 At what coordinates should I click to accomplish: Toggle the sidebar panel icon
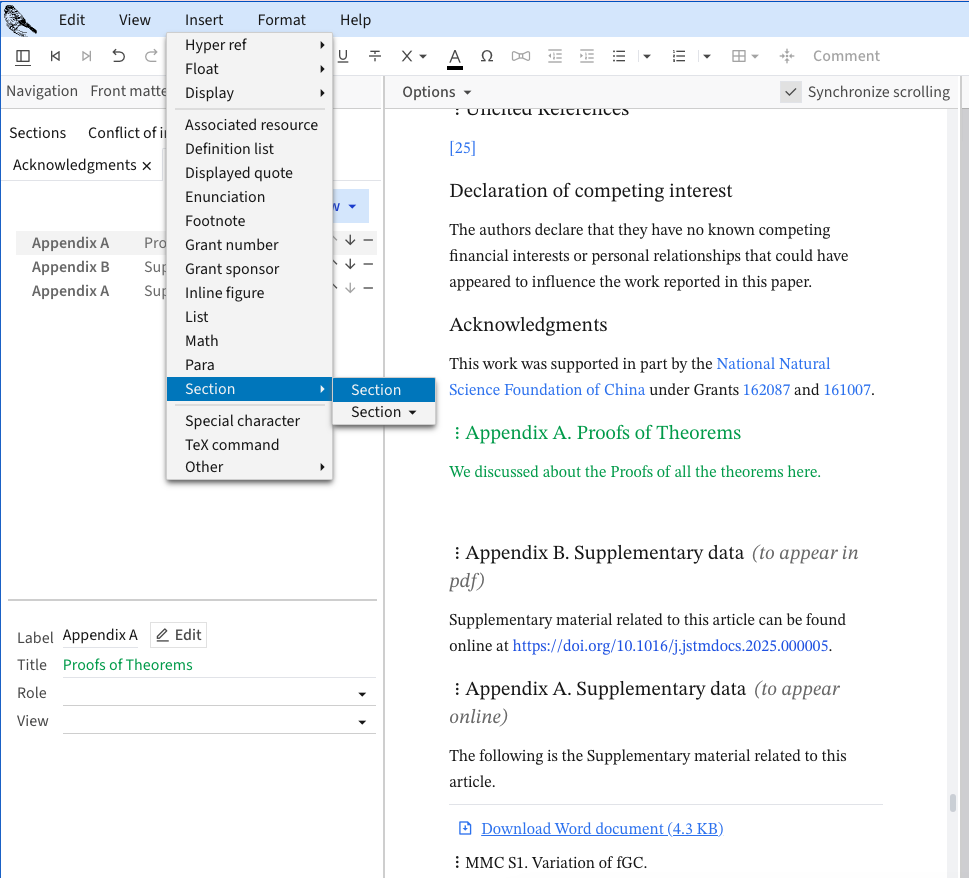tap(23, 56)
